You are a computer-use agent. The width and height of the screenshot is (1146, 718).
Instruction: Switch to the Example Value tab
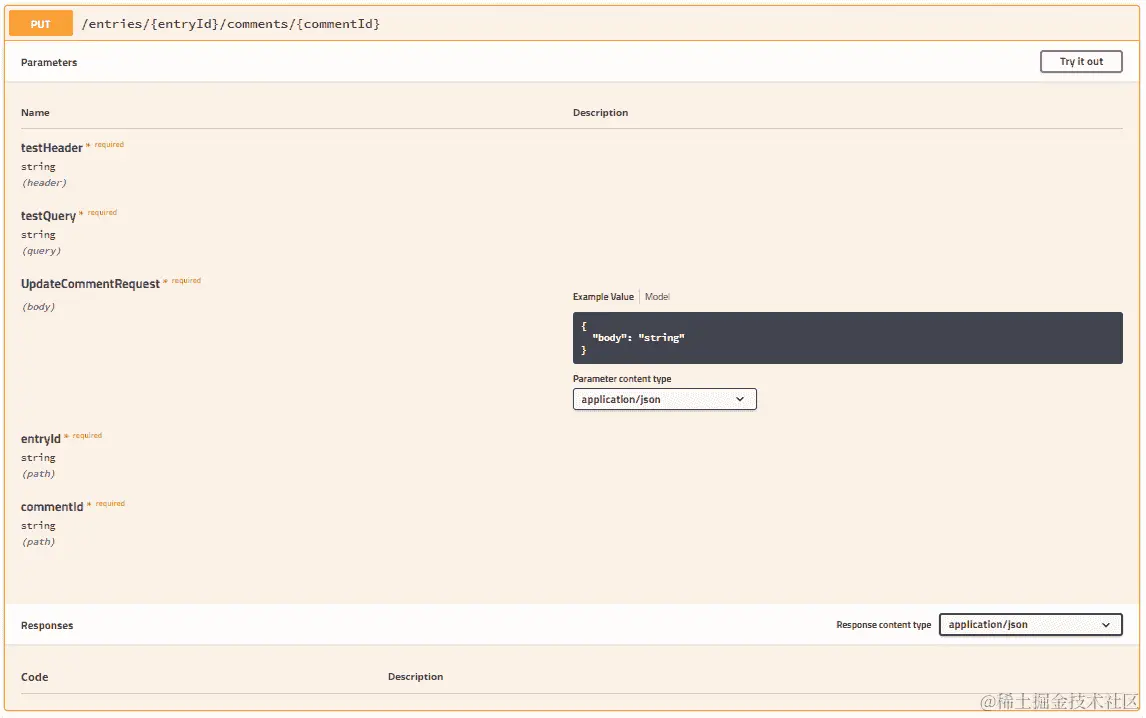point(603,297)
